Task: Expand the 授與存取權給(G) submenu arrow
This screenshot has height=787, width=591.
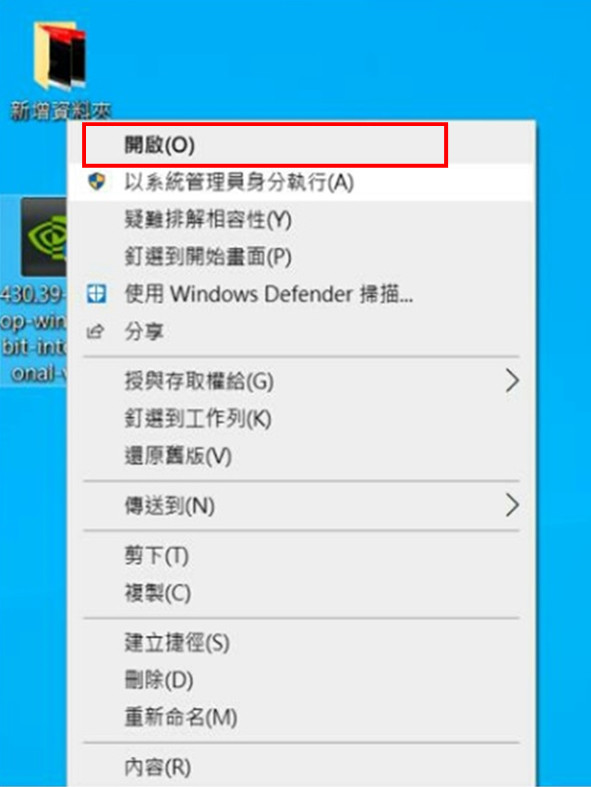Action: 512,381
